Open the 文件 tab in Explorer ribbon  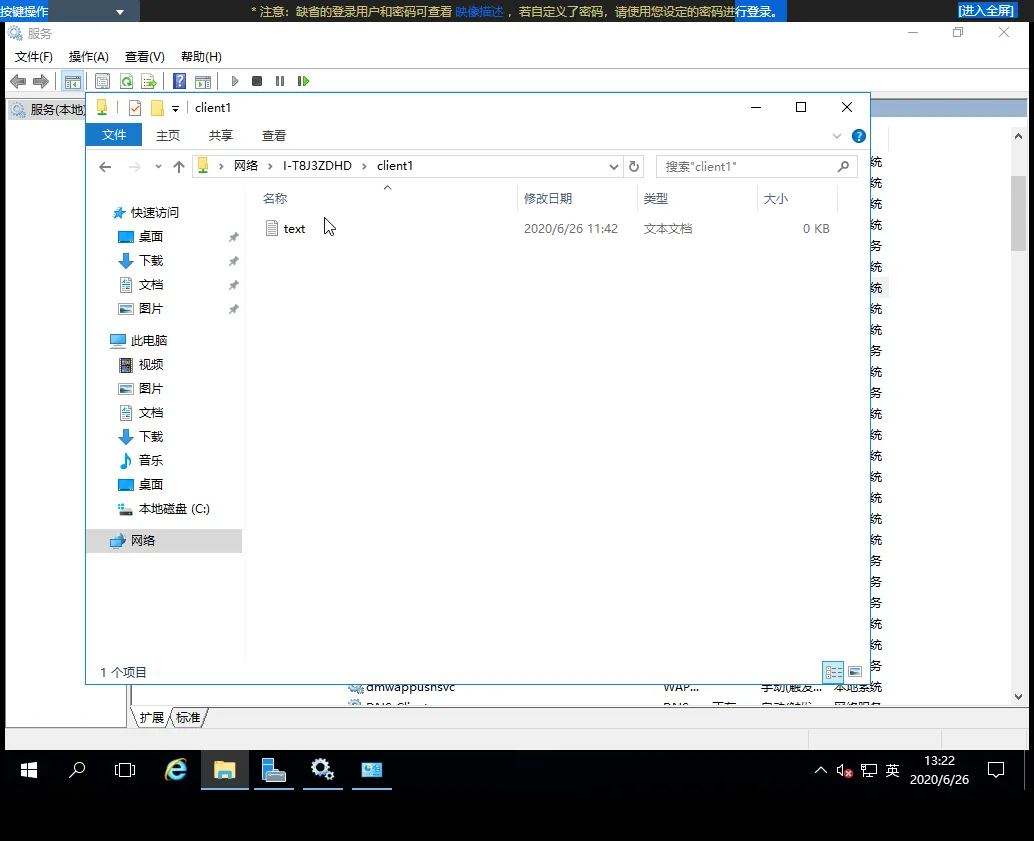114,135
